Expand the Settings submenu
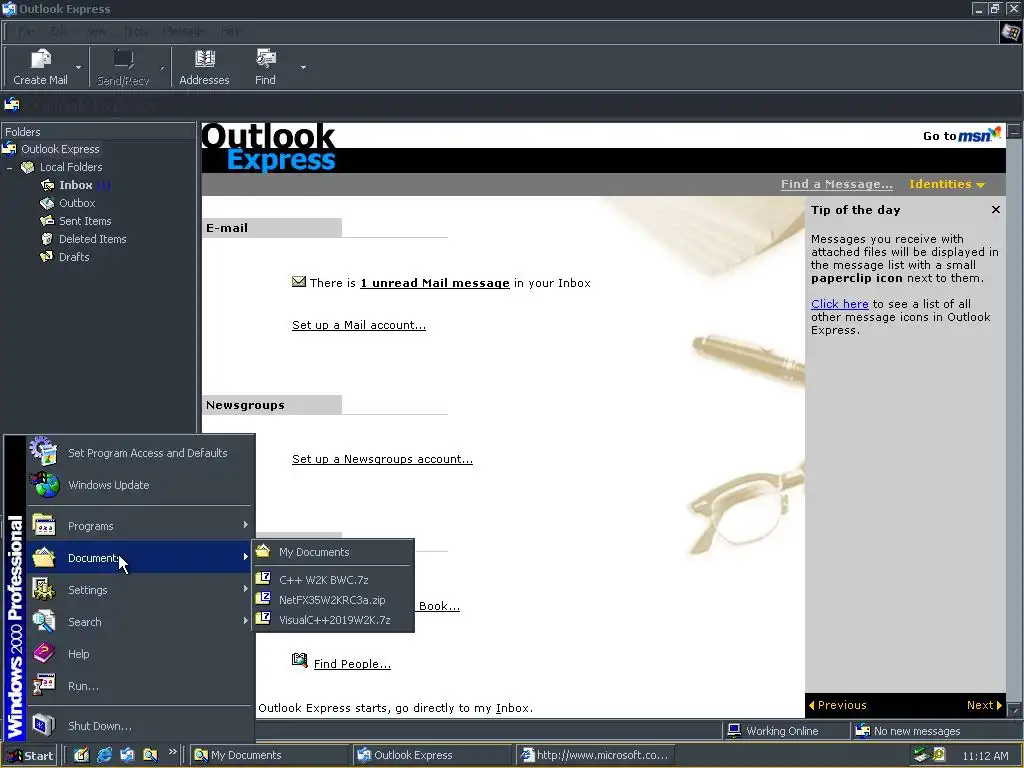The image size is (1024, 768). pos(140,590)
